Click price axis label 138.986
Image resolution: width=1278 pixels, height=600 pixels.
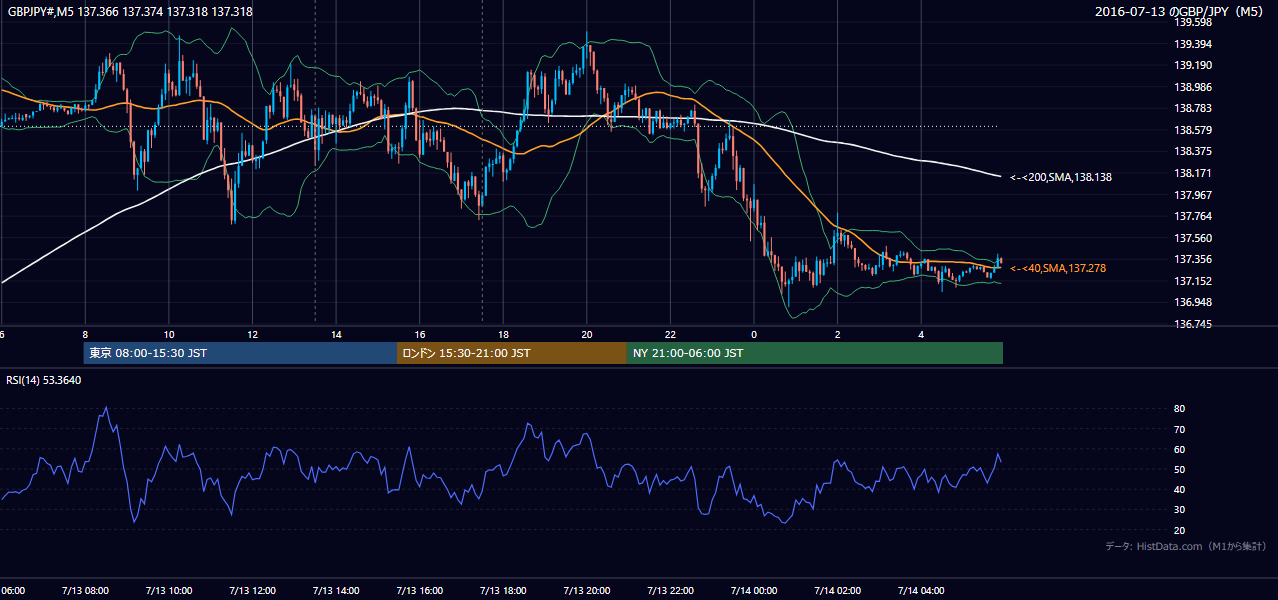coord(1193,87)
